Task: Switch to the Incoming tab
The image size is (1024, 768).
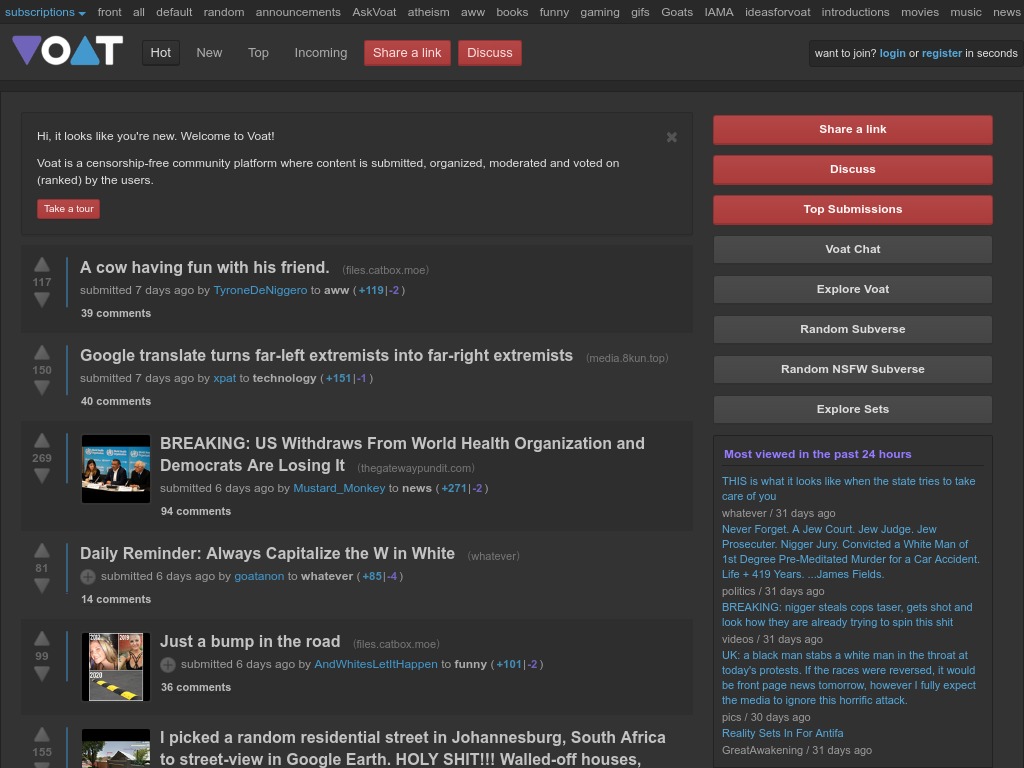Action: click(320, 52)
